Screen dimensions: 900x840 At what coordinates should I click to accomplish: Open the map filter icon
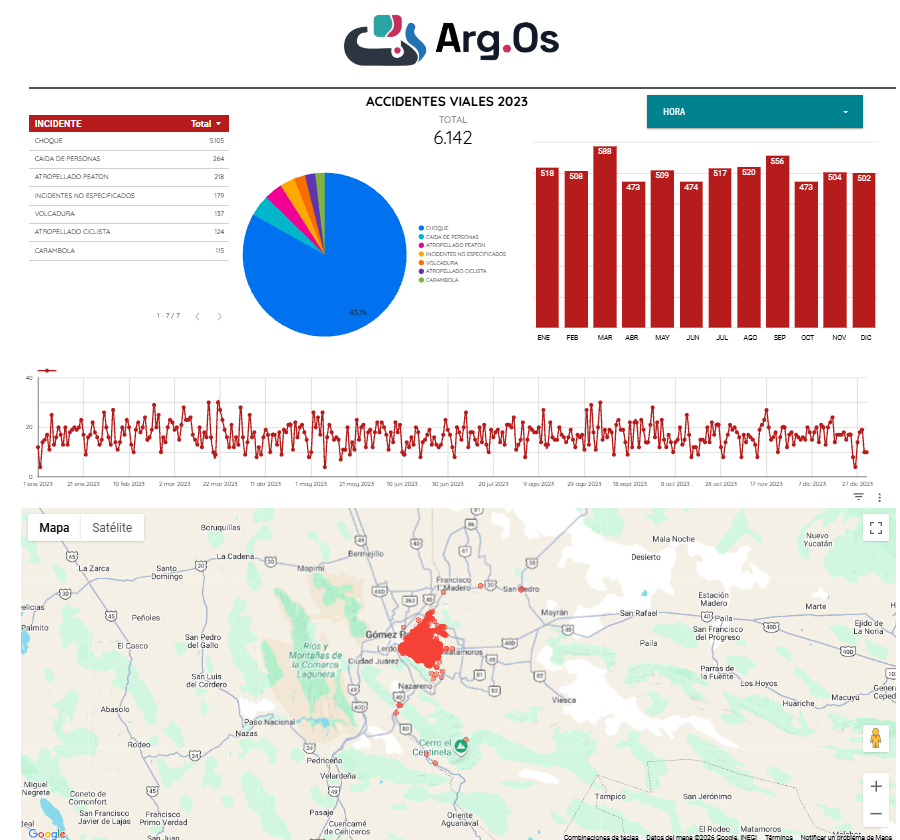pyautogui.click(x=858, y=497)
